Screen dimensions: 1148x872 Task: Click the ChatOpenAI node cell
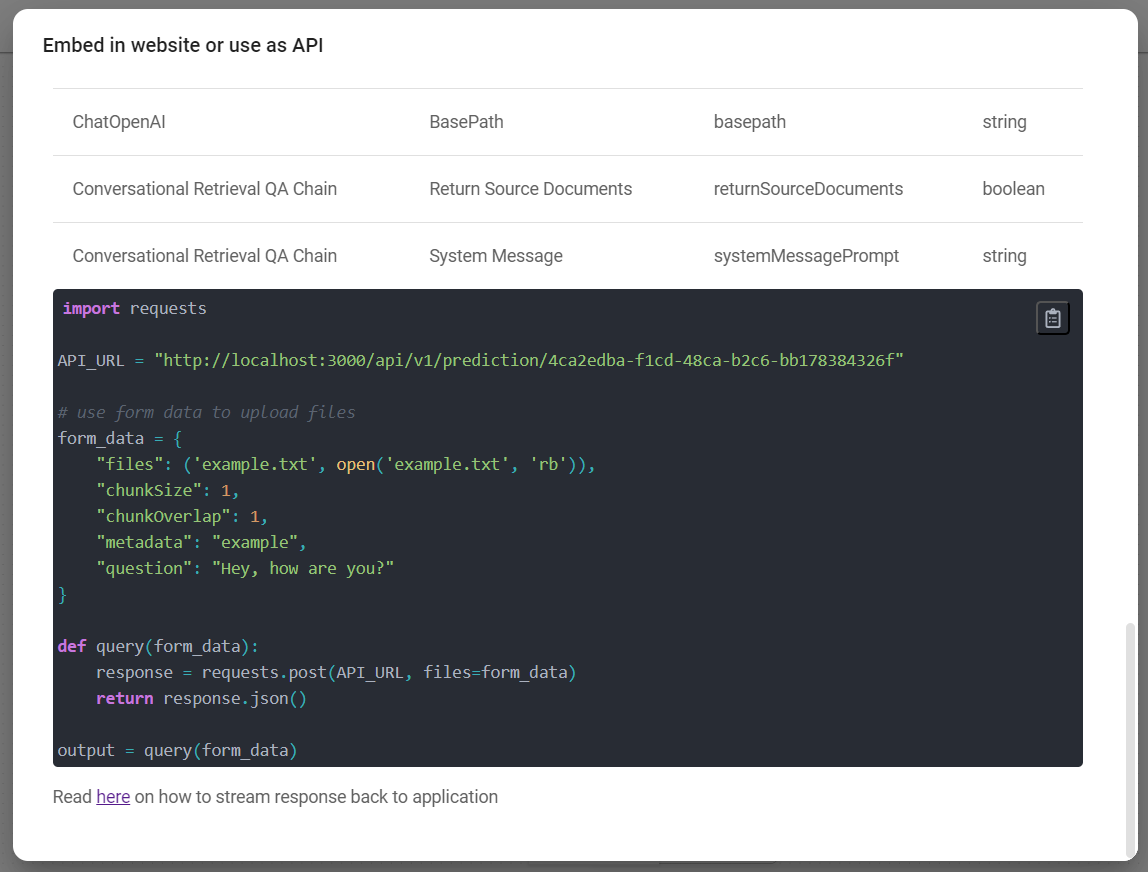[x=119, y=122]
